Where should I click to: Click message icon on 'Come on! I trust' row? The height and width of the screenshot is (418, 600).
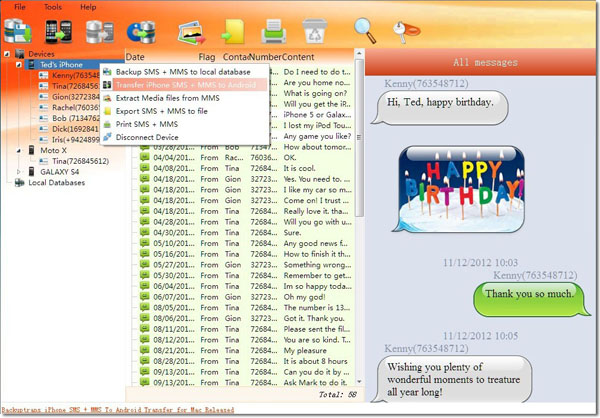point(145,200)
